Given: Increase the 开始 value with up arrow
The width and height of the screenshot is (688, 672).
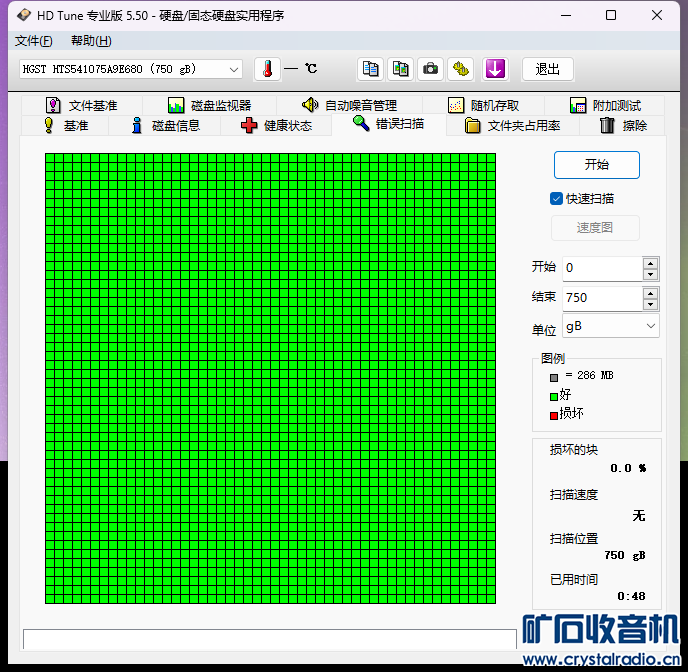Looking at the screenshot, I should 650,263.
